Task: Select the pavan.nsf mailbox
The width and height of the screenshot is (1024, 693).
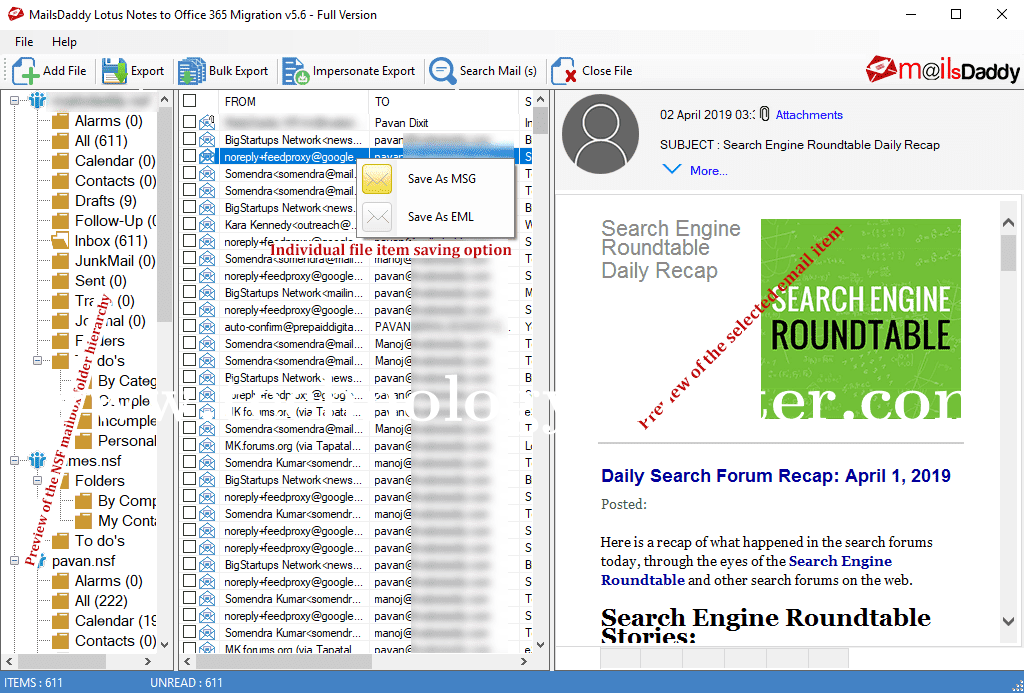Action: pyautogui.click(x=84, y=561)
